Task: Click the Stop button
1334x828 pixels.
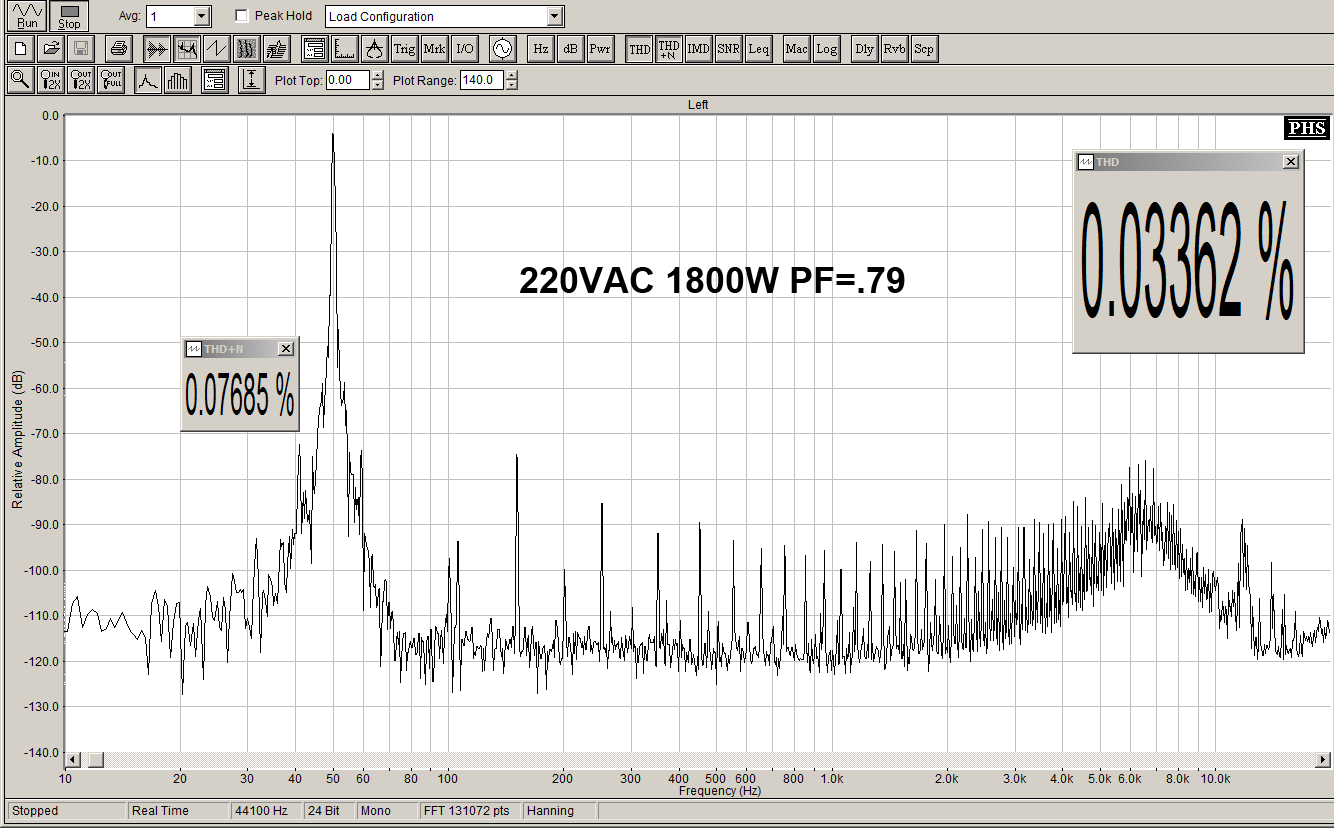Action: (x=69, y=16)
